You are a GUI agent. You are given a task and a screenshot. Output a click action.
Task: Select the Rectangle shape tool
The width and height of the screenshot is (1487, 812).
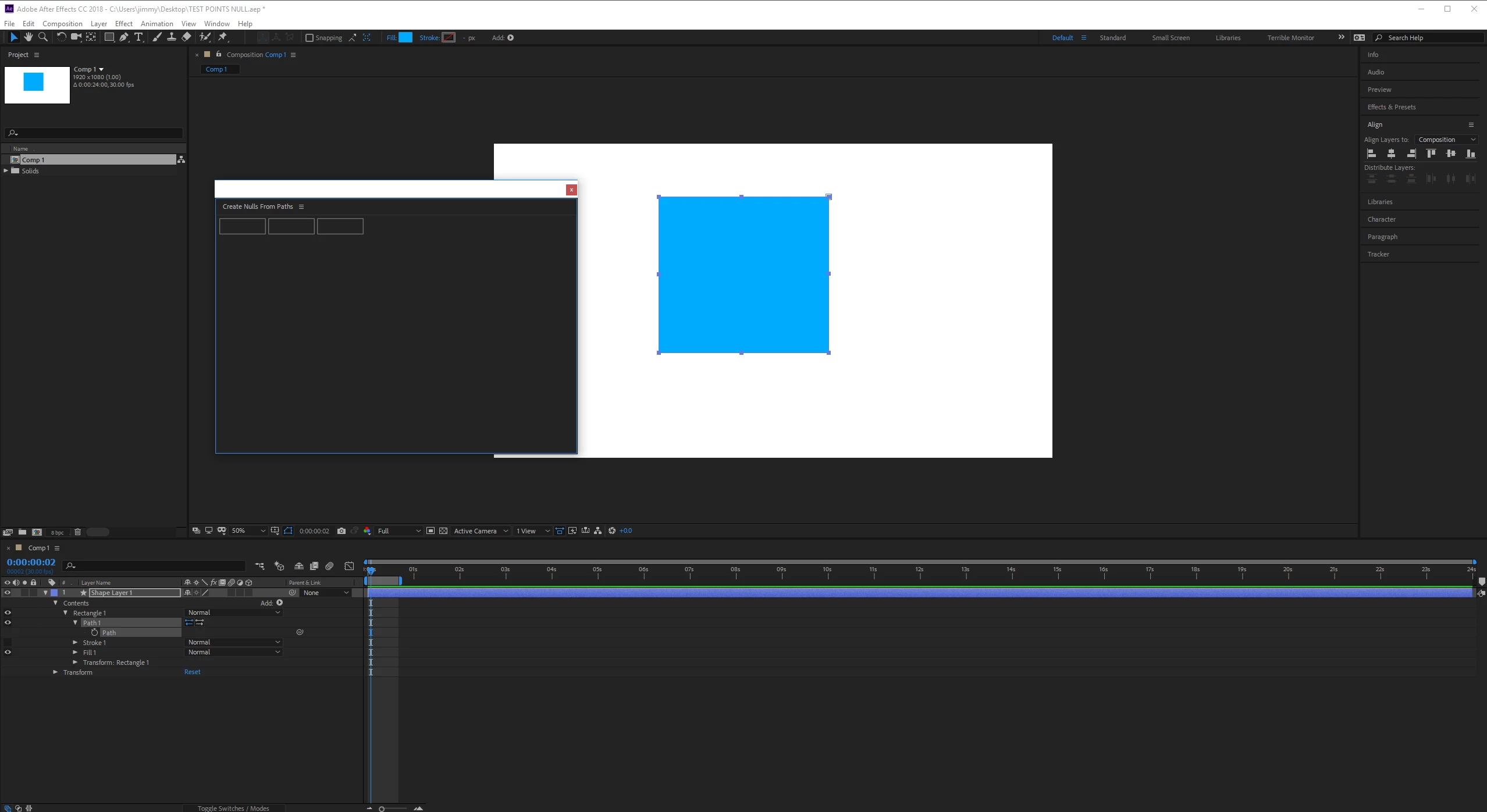(x=109, y=37)
